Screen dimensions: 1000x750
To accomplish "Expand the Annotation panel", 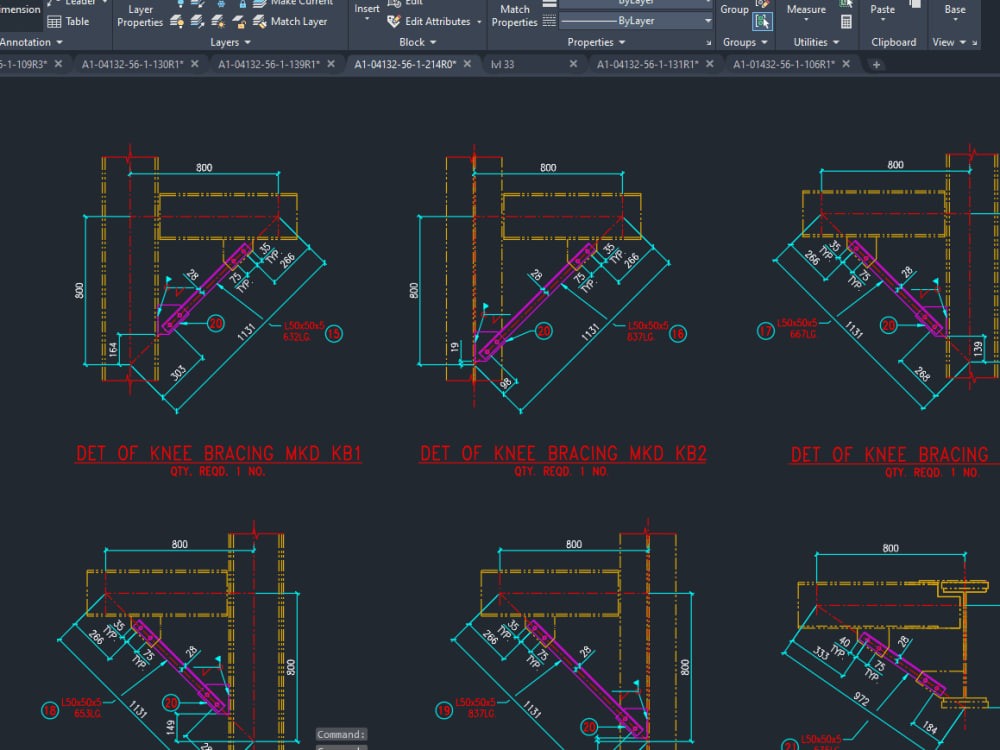I will point(32,42).
